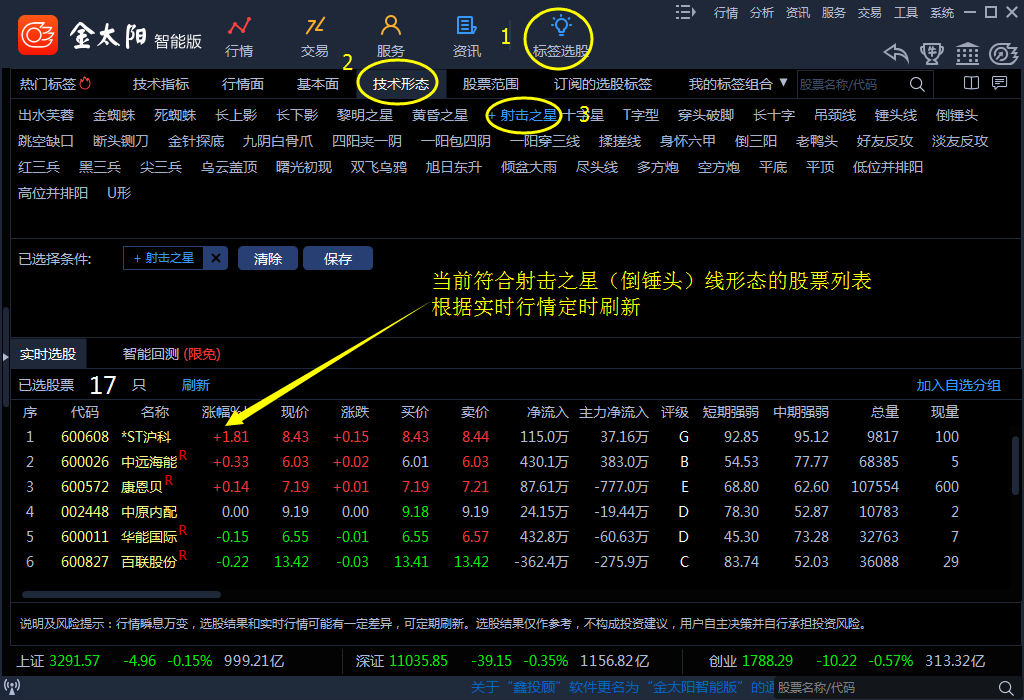Open the trophy icon in the toolbar
The height and width of the screenshot is (700, 1024).
pyautogui.click(x=932, y=53)
